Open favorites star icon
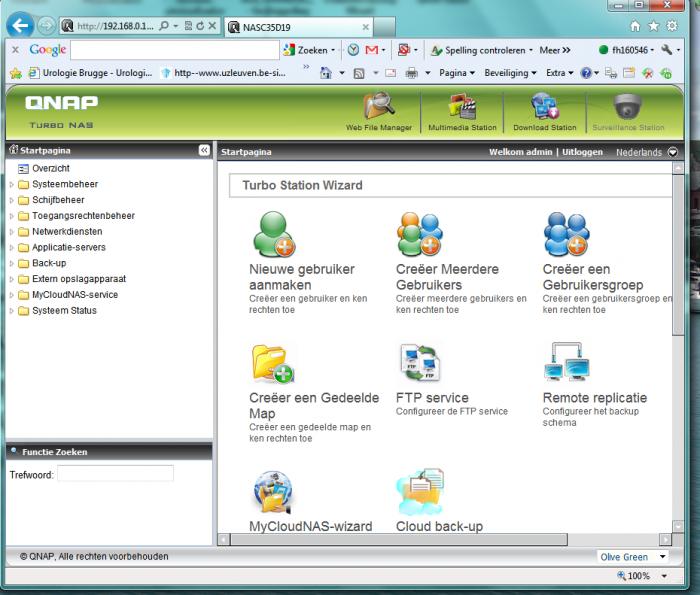 (653, 26)
